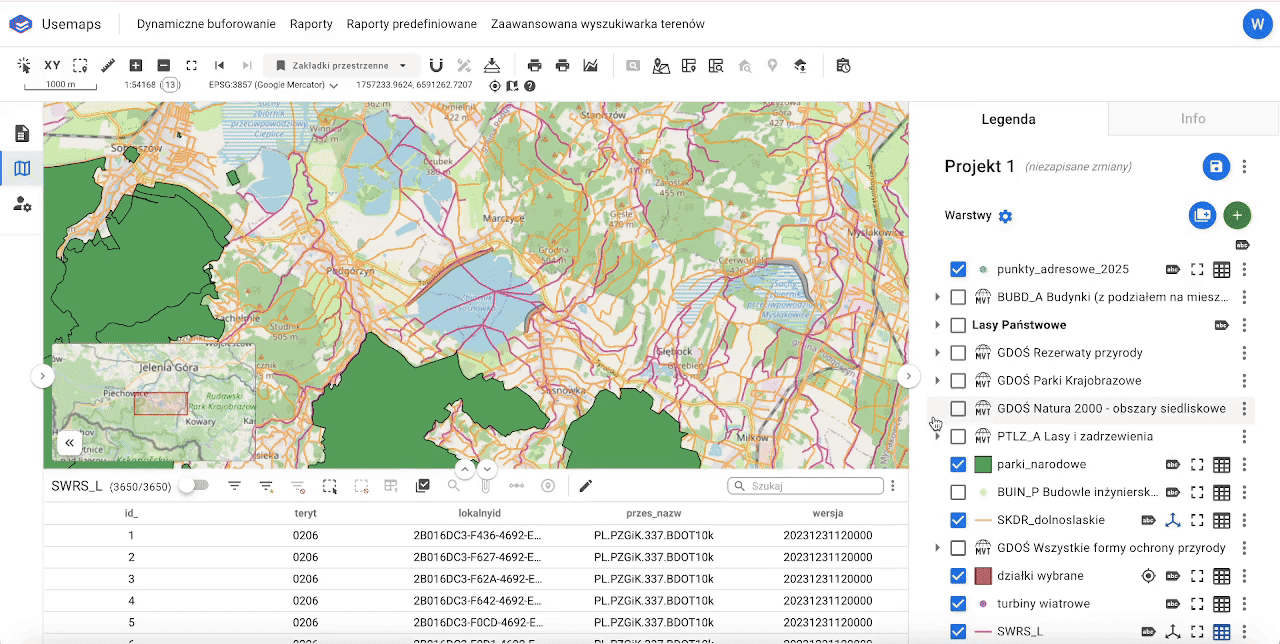Open the Zakładki przestrzenne dropdown
Image resolution: width=1280 pixels, height=644 pixels.
pos(341,65)
